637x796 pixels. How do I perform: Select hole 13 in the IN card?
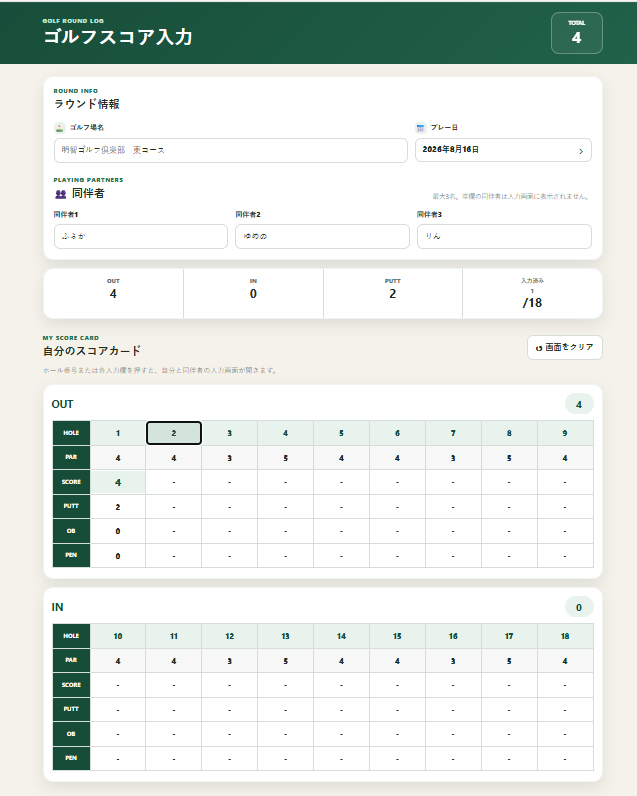tap(285, 636)
